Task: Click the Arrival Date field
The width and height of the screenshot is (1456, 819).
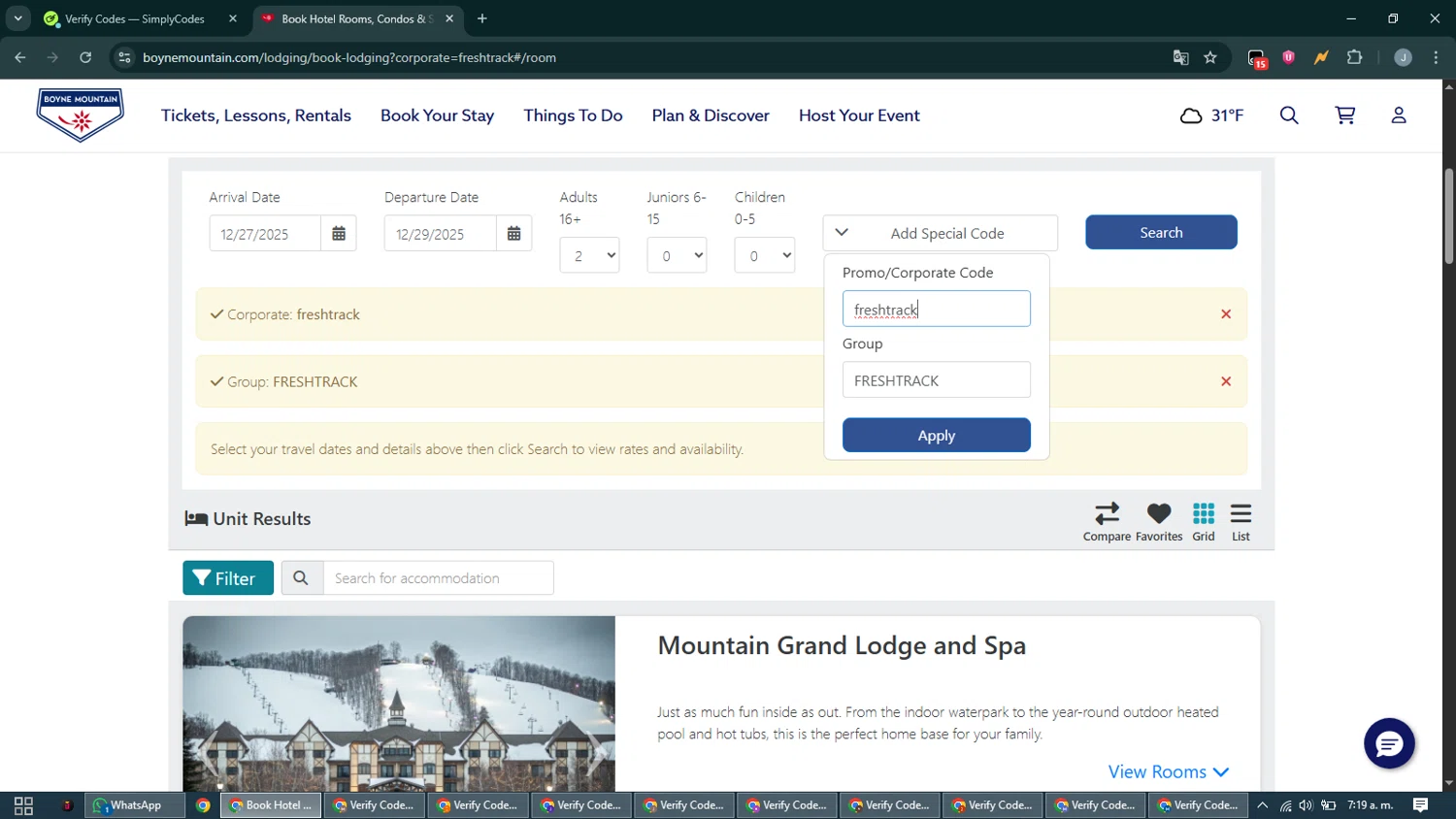Action: click(x=265, y=234)
